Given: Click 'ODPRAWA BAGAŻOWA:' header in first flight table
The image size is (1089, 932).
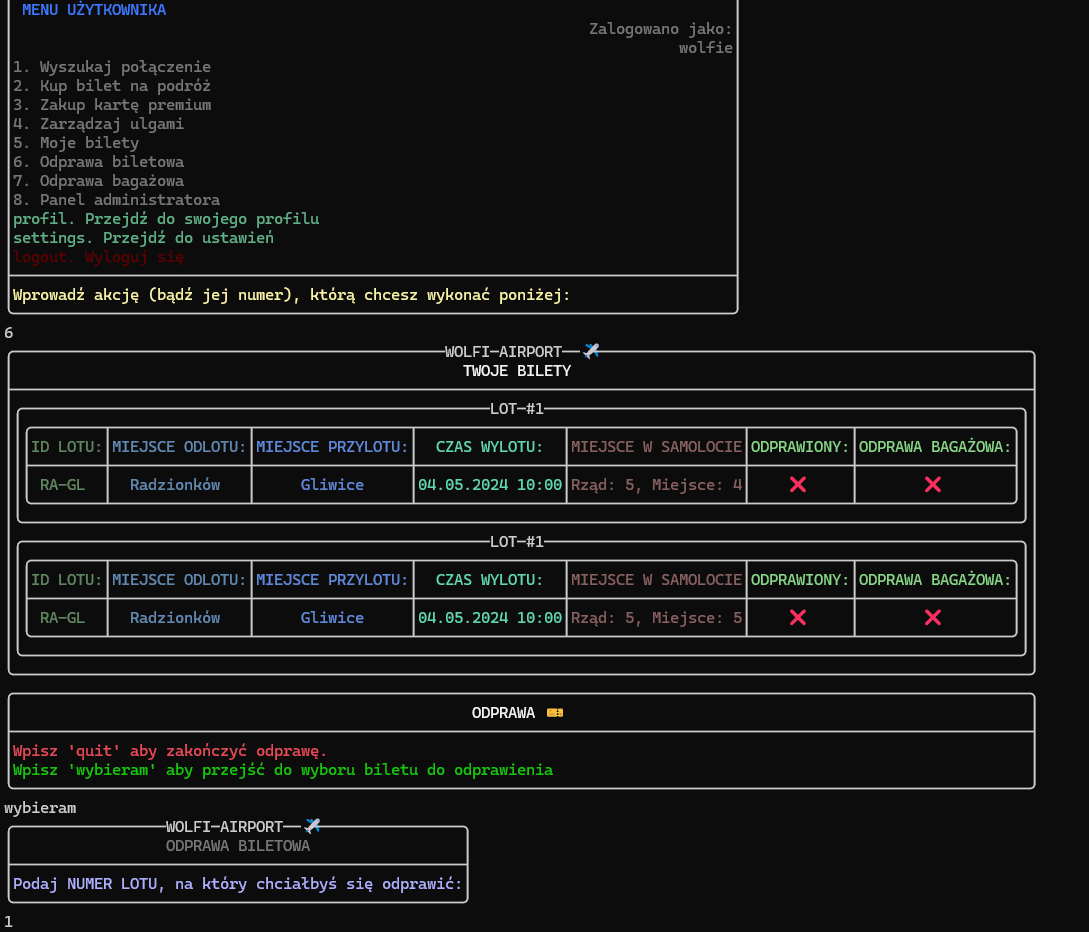Looking at the screenshot, I should (x=935, y=447).
